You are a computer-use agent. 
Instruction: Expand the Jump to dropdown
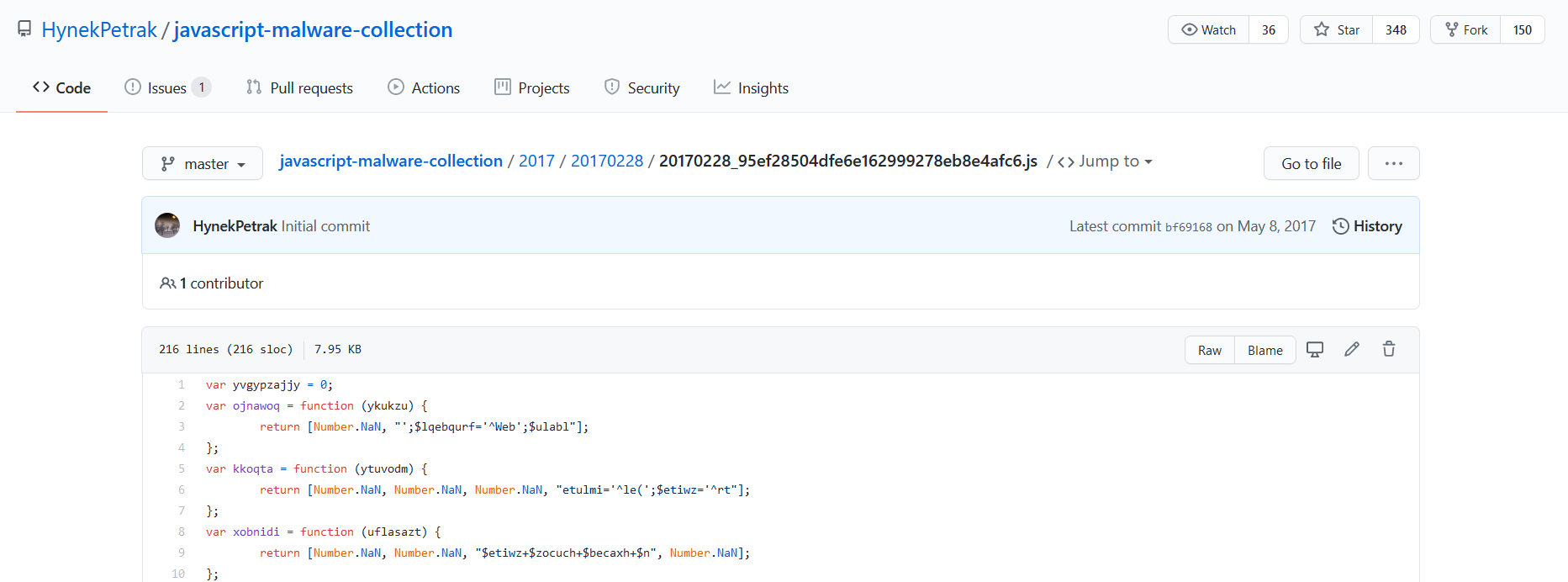pyautogui.click(x=1106, y=161)
